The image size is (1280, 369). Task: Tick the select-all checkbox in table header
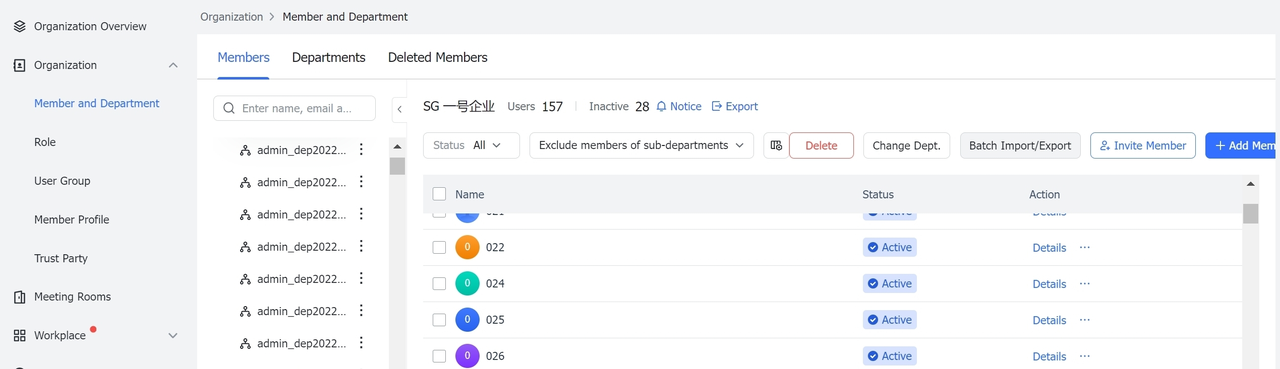click(439, 194)
